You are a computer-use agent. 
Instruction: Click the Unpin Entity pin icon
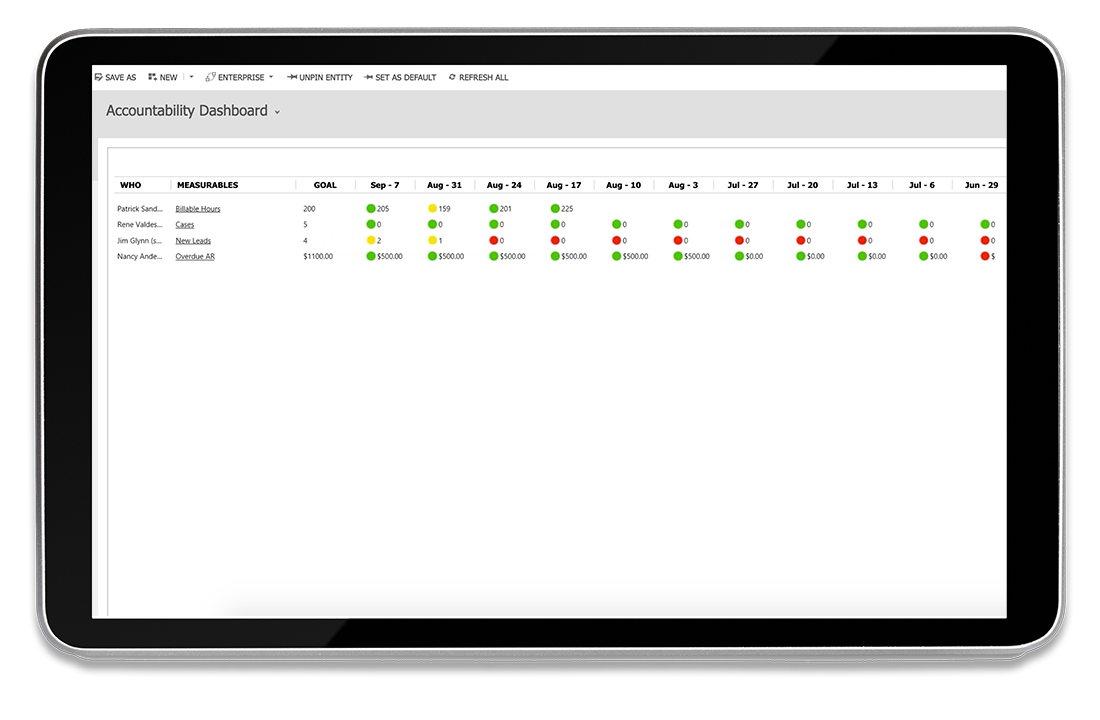(x=292, y=77)
